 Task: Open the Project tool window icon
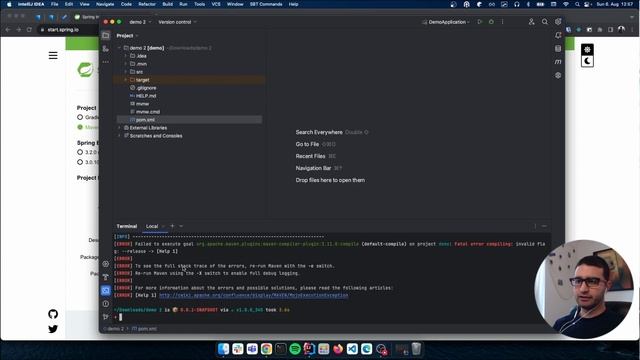click(x=106, y=36)
